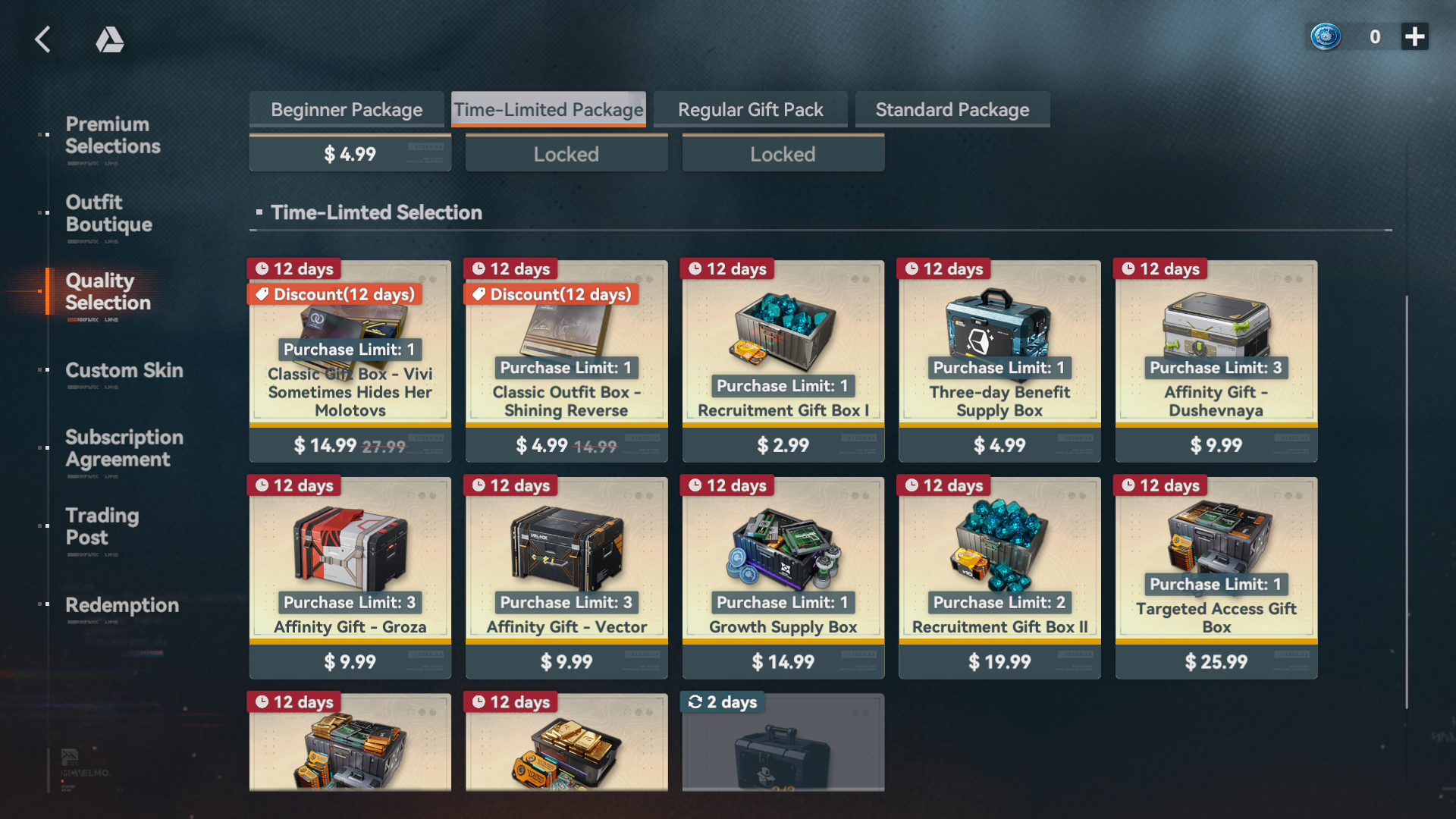
Task: Switch to the Beginner Package tab
Action: 347,109
